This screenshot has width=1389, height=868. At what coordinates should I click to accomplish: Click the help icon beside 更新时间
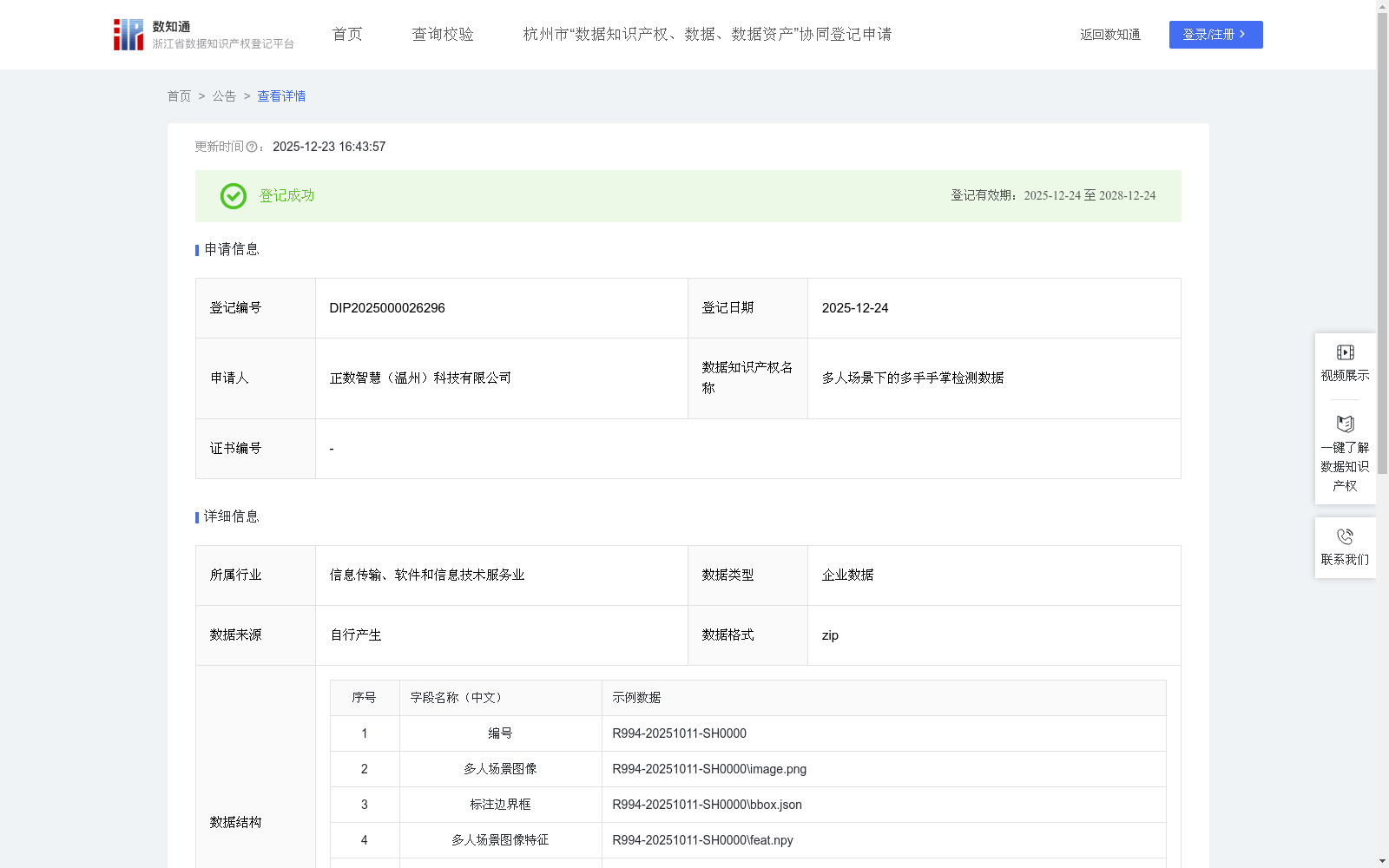[x=252, y=148]
